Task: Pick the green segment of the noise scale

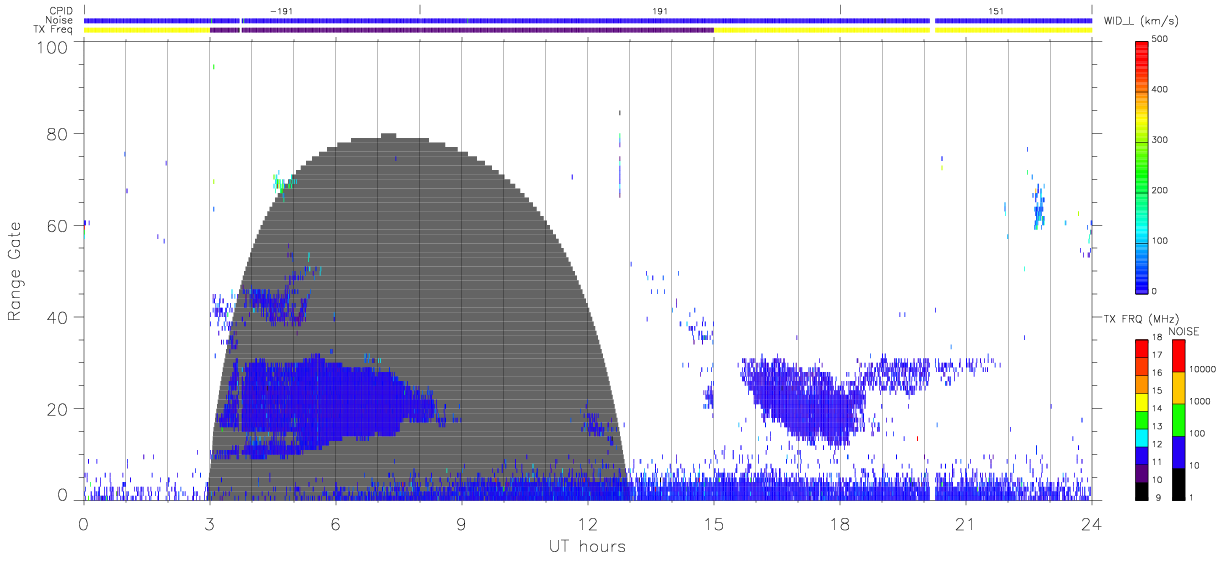Action: coord(1177,419)
